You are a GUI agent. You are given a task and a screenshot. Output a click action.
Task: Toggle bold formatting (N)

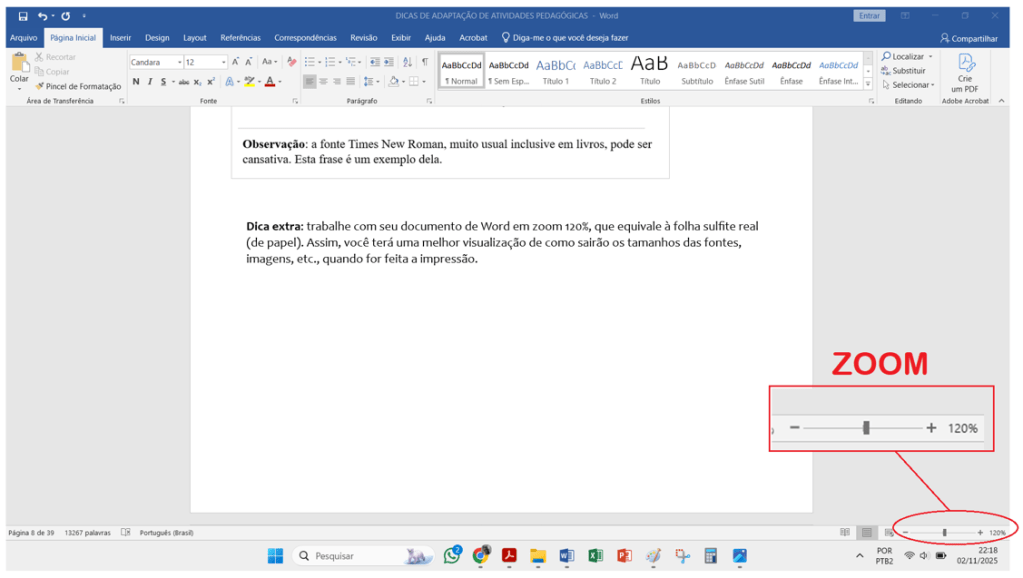[x=136, y=82]
